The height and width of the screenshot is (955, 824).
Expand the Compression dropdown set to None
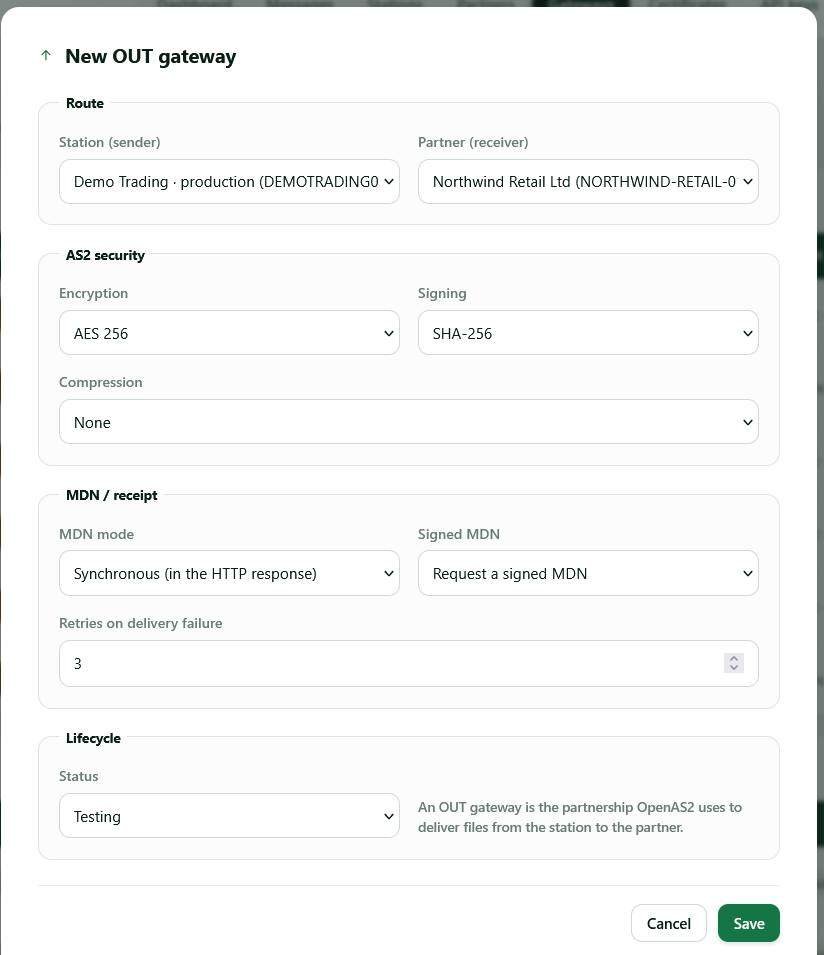(409, 422)
